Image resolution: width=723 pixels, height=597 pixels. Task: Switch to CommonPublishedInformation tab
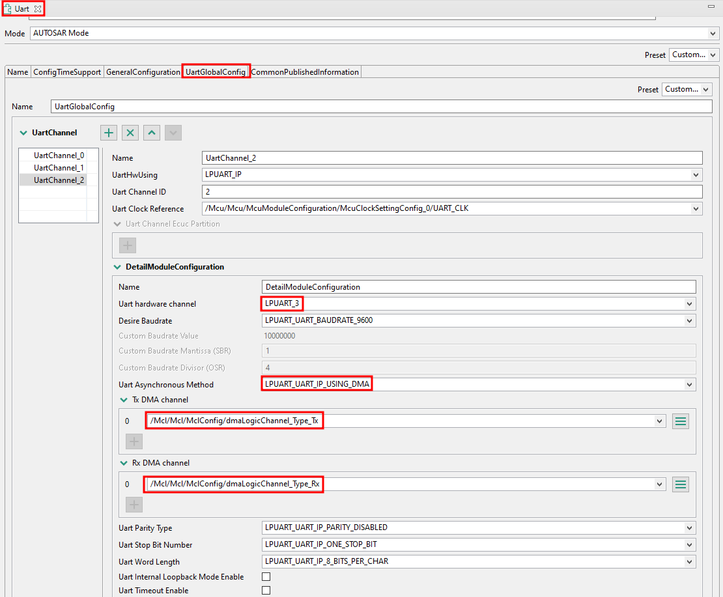point(305,72)
